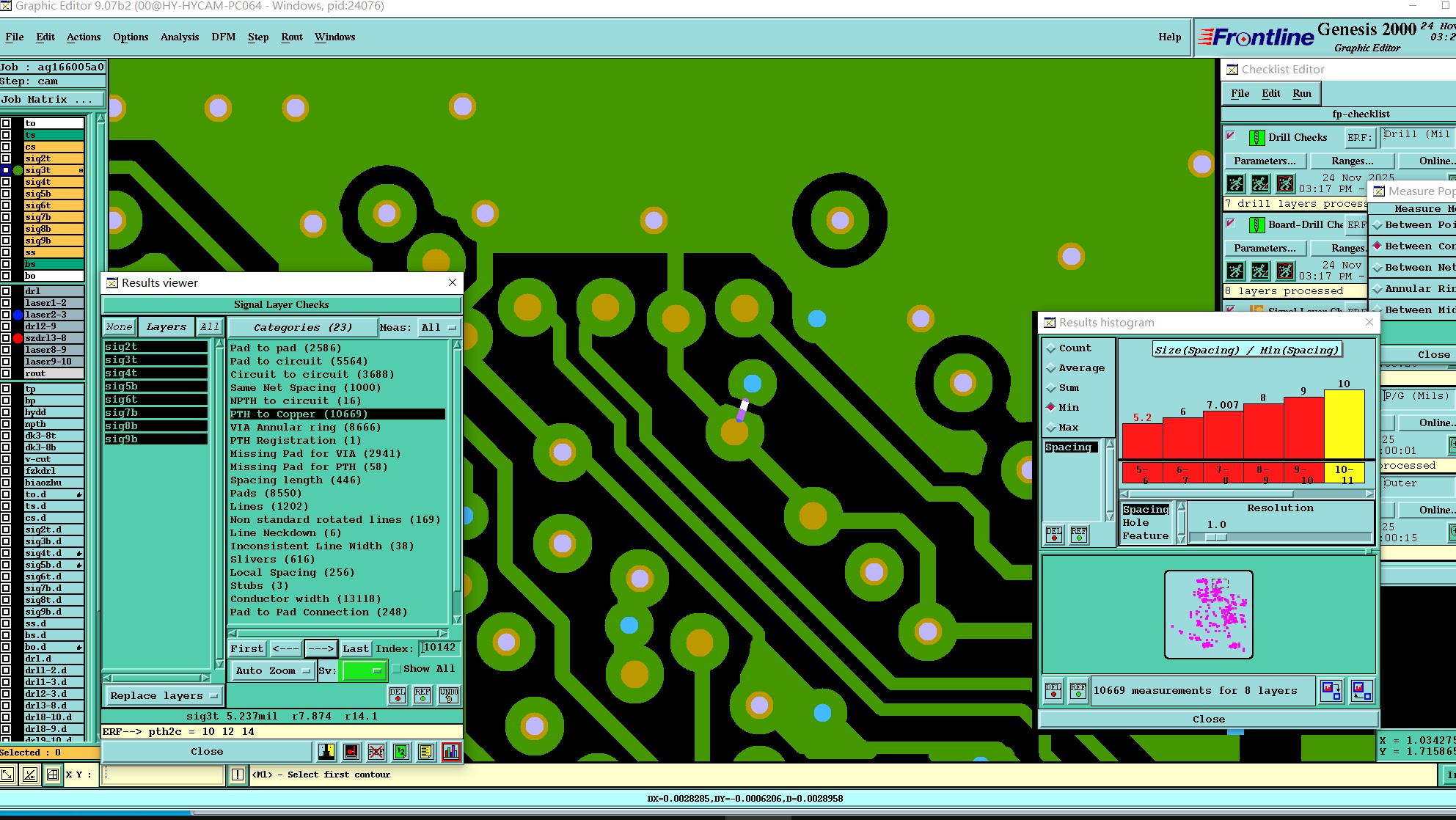1456x820 pixels.
Task: Enable the Show All checkbox
Action: coord(397,669)
